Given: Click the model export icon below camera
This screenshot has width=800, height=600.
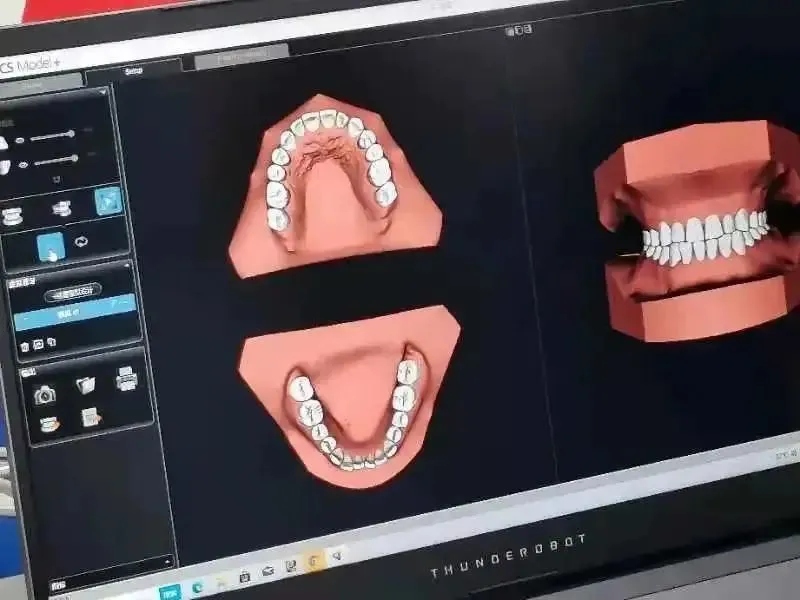Looking at the screenshot, I should coord(49,425).
